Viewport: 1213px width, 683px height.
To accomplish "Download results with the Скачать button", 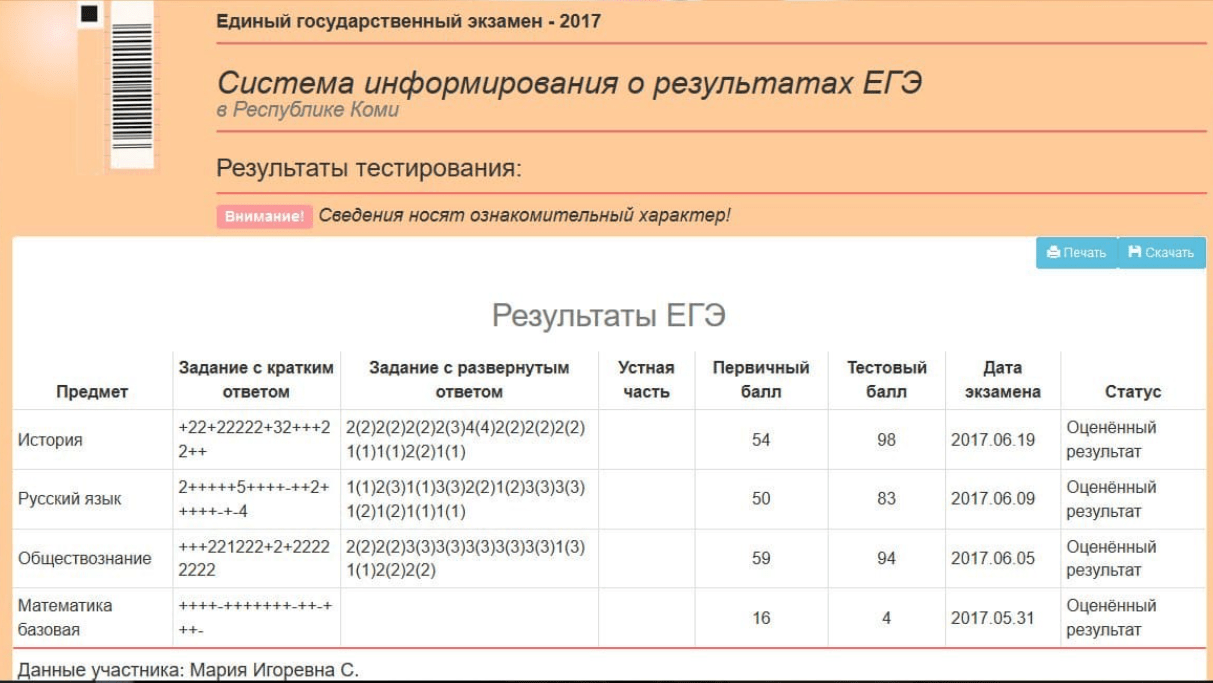I will [x=1161, y=252].
